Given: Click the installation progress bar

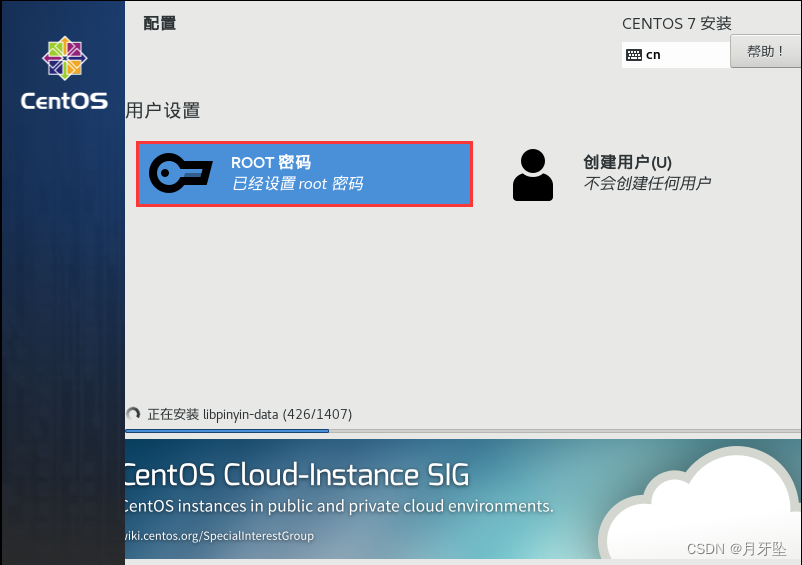Looking at the screenshot, I should (x=463, y=431).
